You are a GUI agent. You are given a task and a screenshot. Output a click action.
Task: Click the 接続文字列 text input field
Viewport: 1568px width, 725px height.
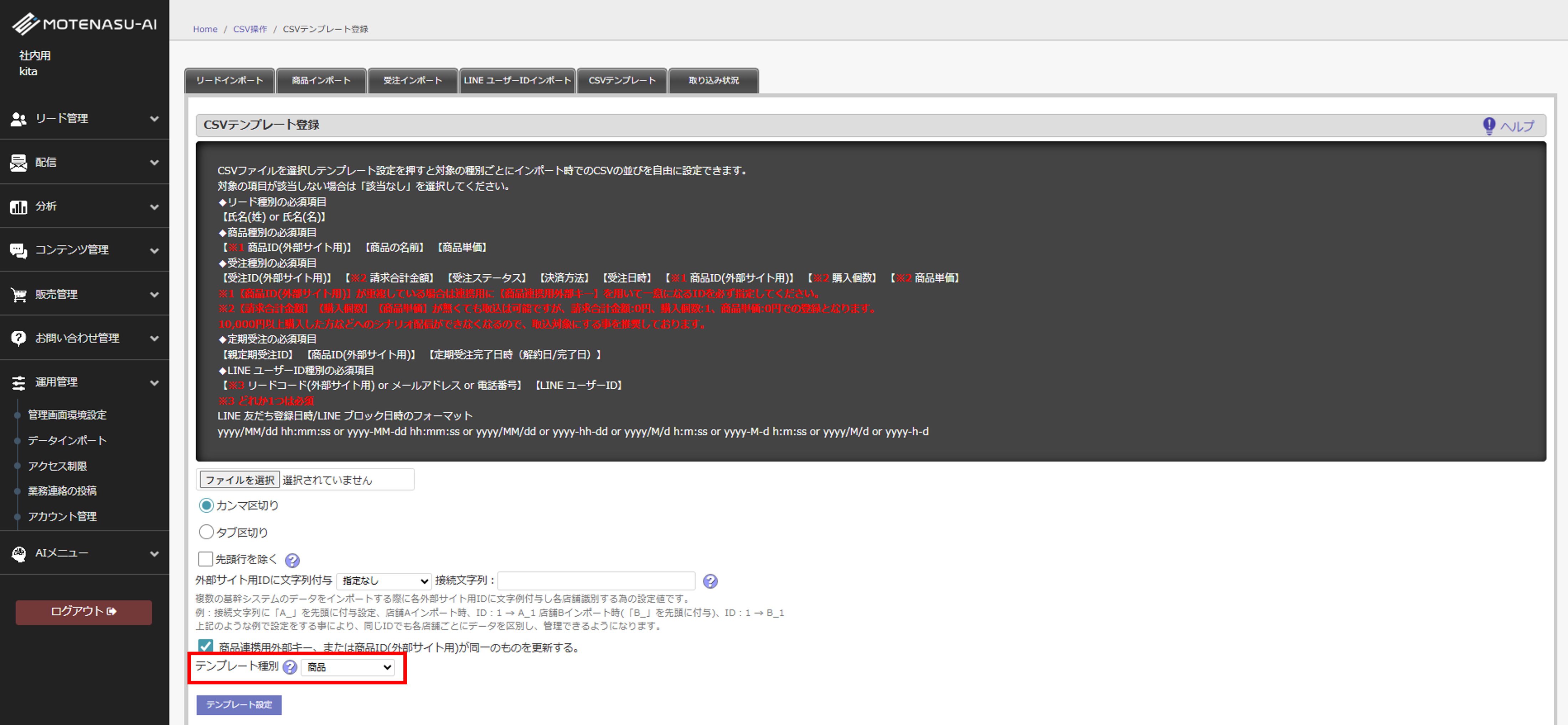click(x=596, y=581)
